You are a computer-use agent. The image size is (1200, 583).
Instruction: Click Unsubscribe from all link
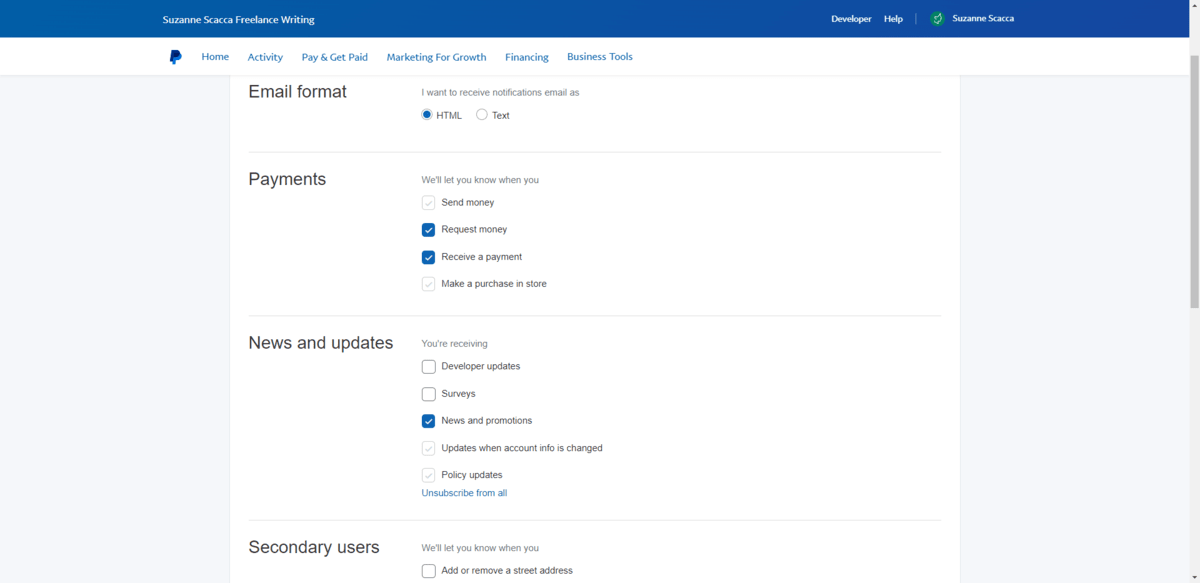tap(464, 493)
